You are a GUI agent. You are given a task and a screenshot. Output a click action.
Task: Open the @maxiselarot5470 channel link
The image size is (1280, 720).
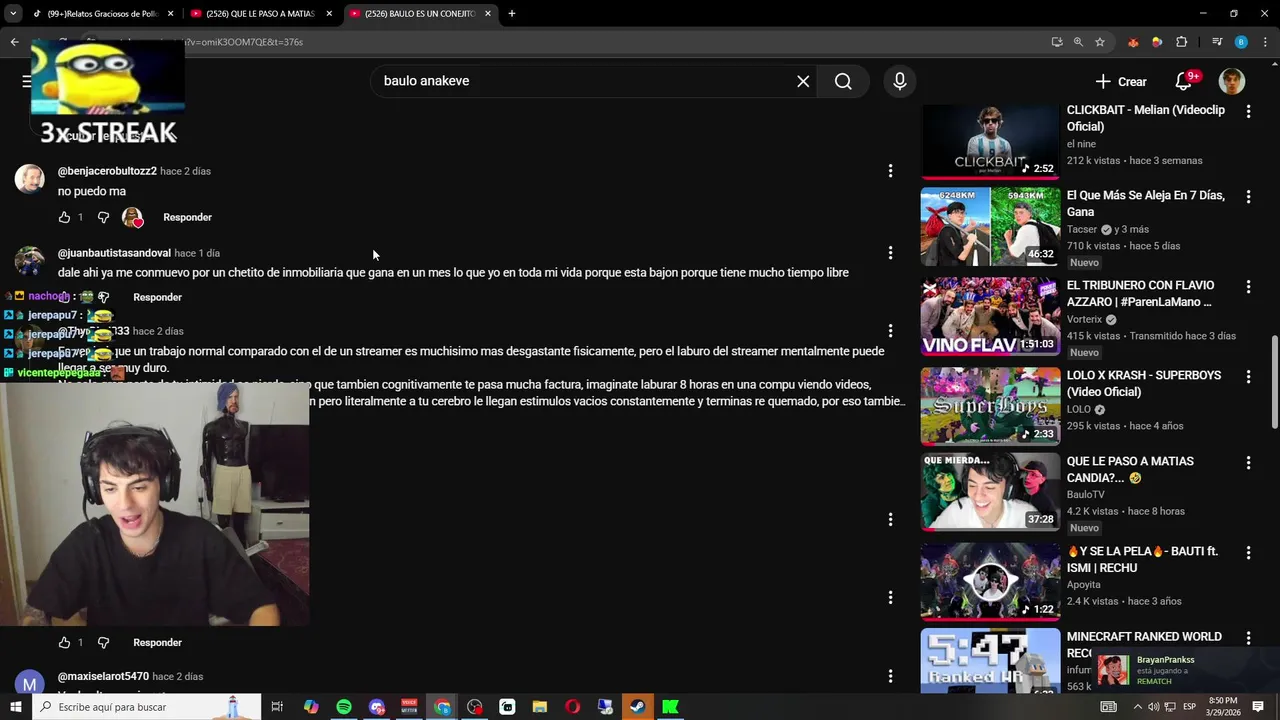point(103,677)
